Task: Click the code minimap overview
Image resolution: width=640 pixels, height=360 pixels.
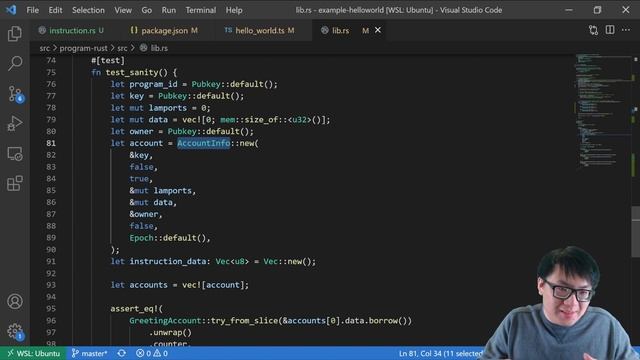Action: [602, 110]
